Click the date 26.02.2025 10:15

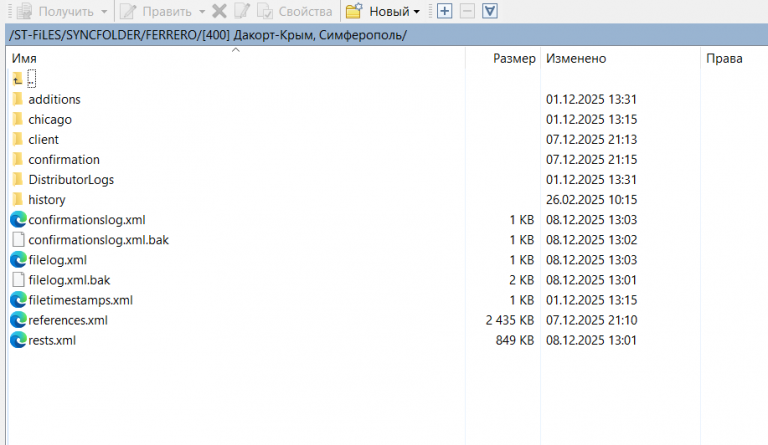[591, 200]
